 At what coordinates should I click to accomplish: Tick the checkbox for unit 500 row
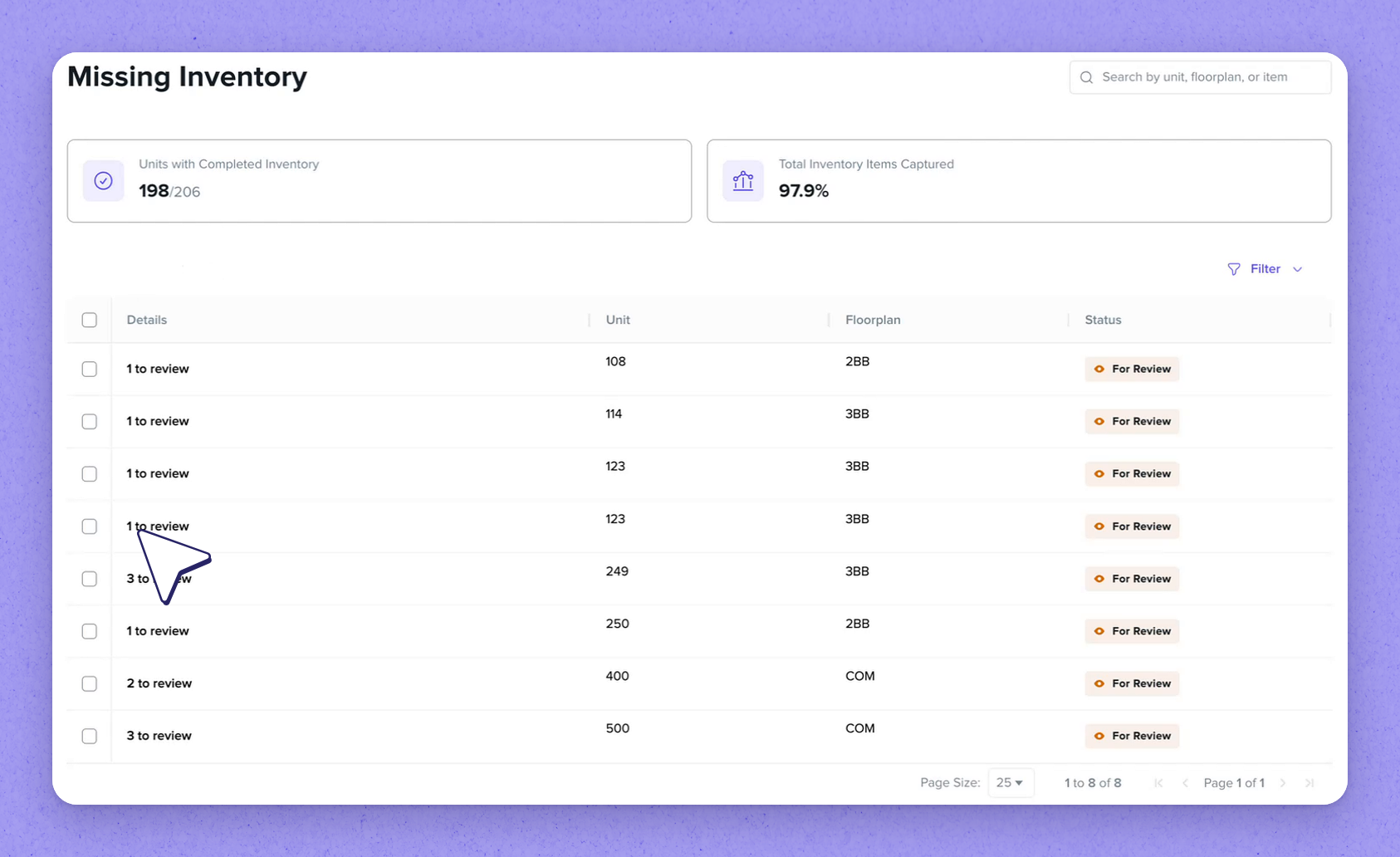coord(90,736)
